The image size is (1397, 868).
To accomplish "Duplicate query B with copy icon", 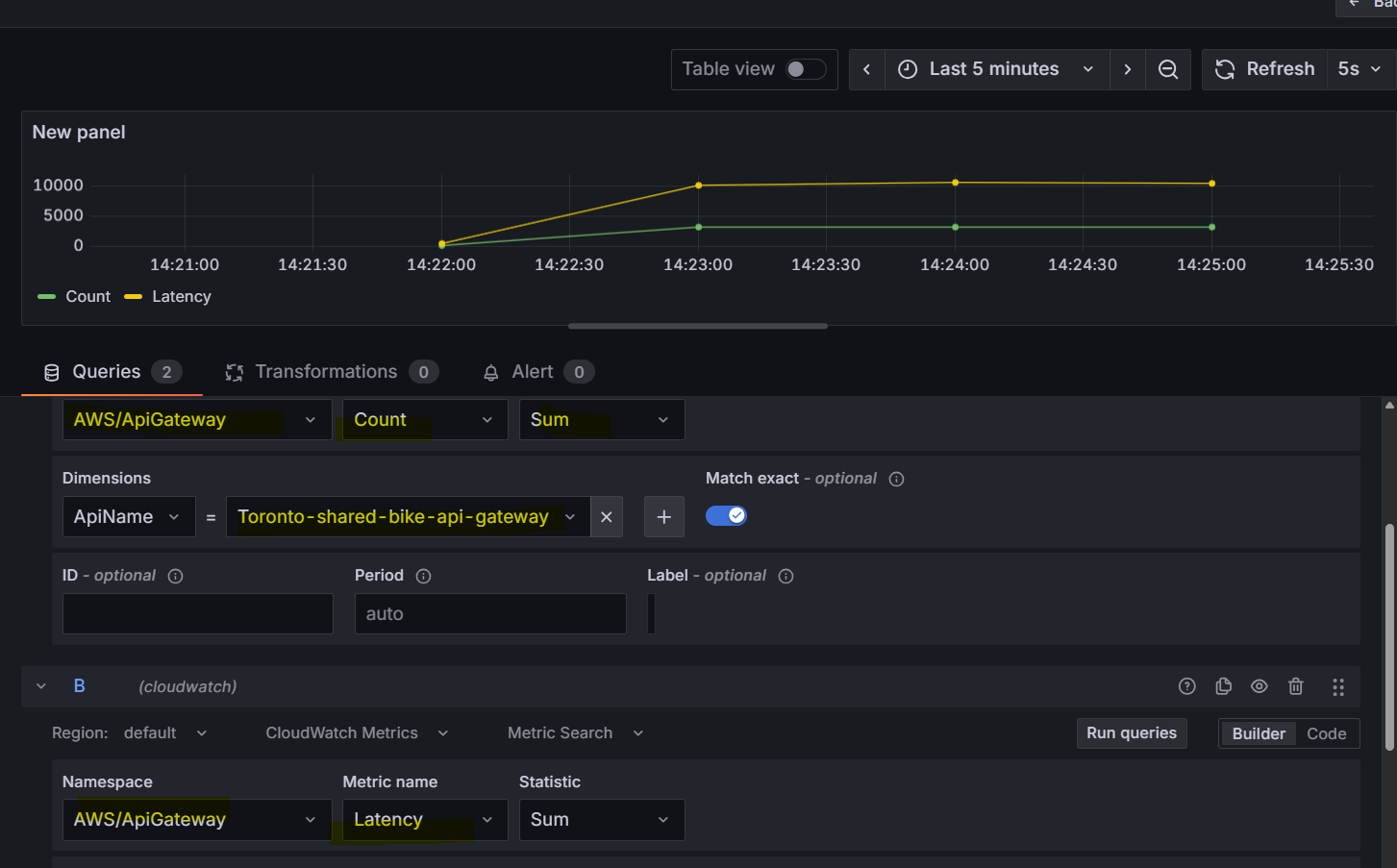I will tap(1223, 686).
